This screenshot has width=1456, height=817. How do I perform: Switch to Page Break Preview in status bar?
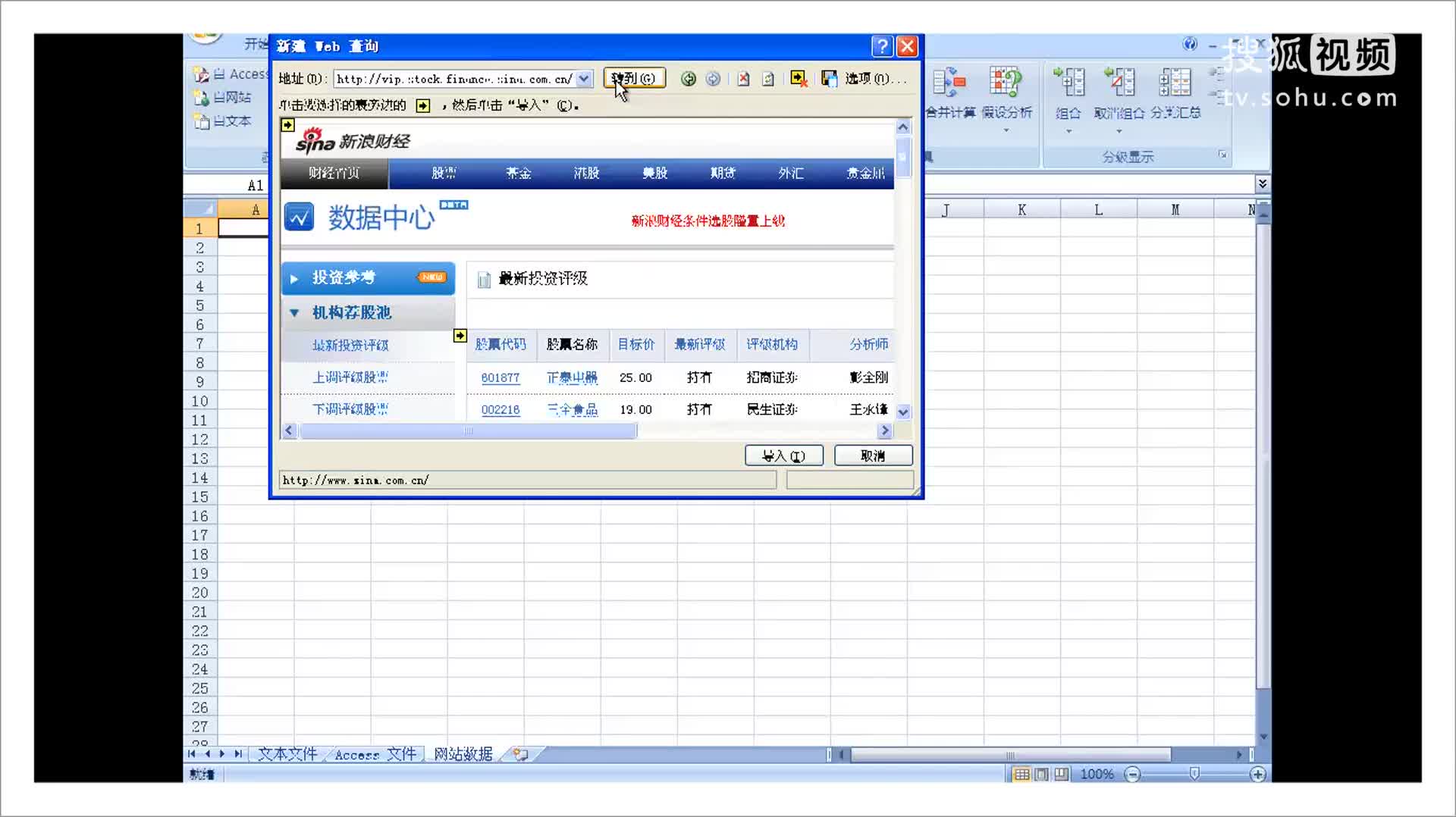(1062, 774)
